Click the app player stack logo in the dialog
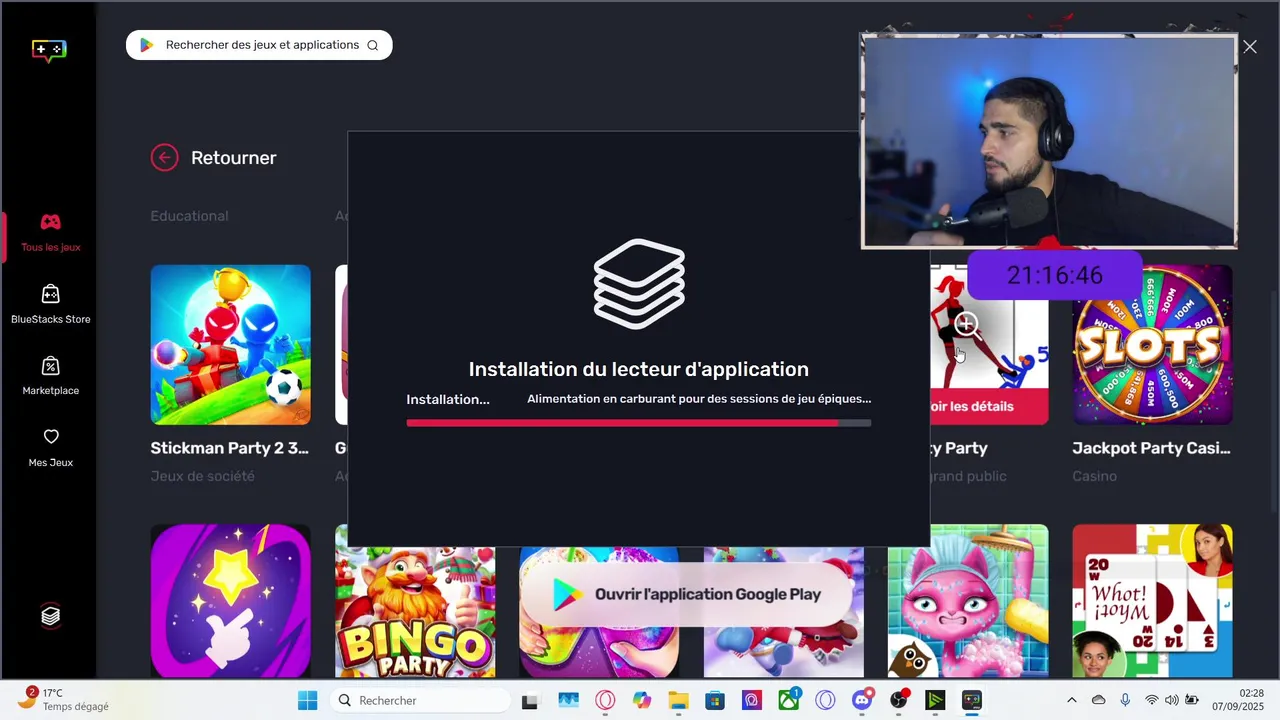The image size is (1280, 720). point(639,284)
